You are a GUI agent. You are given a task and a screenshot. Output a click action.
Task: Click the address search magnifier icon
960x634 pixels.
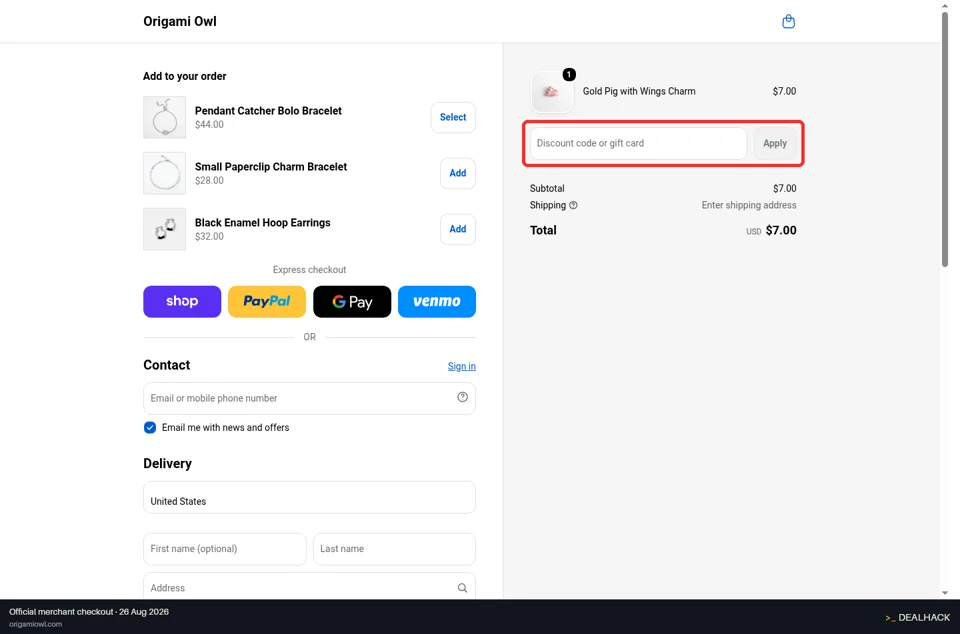[x=462, y=588]
